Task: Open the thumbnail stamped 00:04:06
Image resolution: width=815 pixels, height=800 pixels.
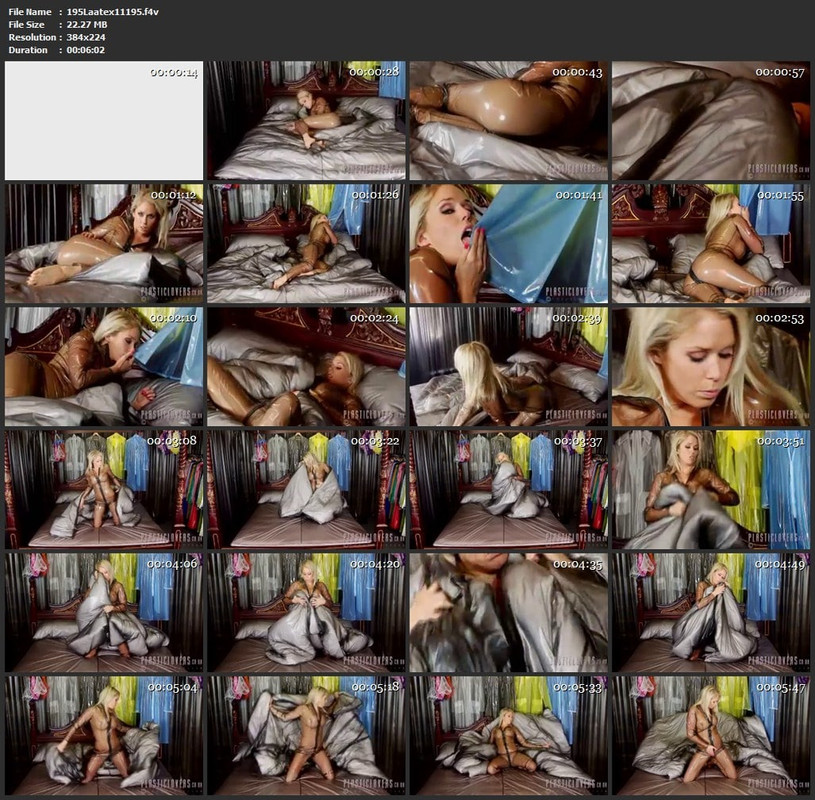Action: 104,612
